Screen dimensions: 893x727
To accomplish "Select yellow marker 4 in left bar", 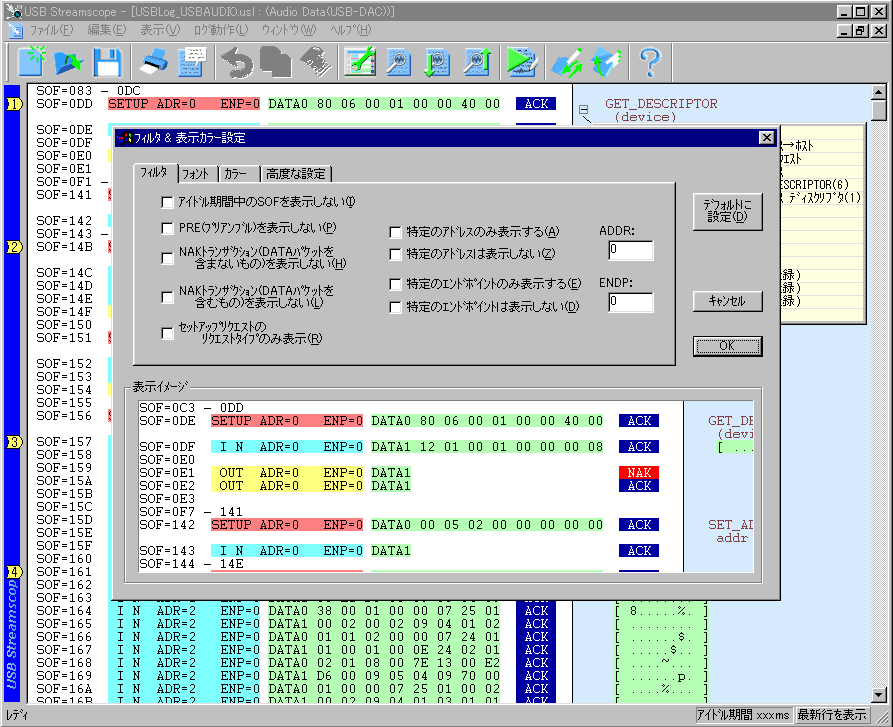I will (13, 572).
